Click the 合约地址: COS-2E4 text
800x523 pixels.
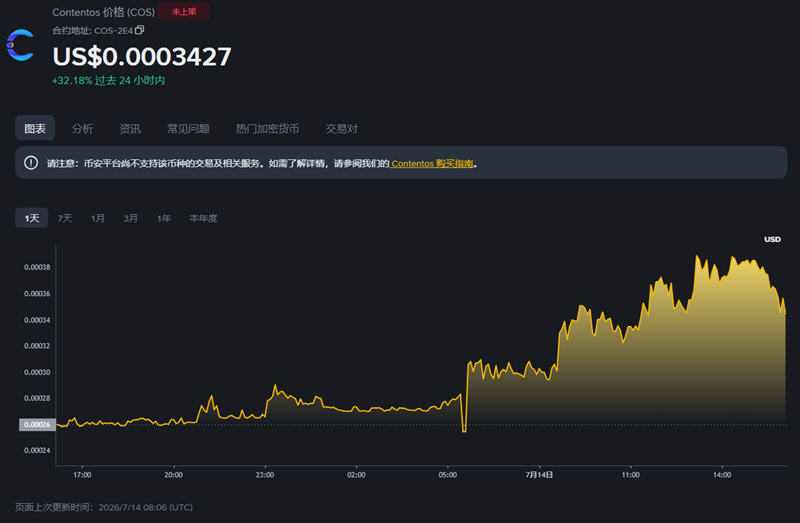tap(92, 31)
